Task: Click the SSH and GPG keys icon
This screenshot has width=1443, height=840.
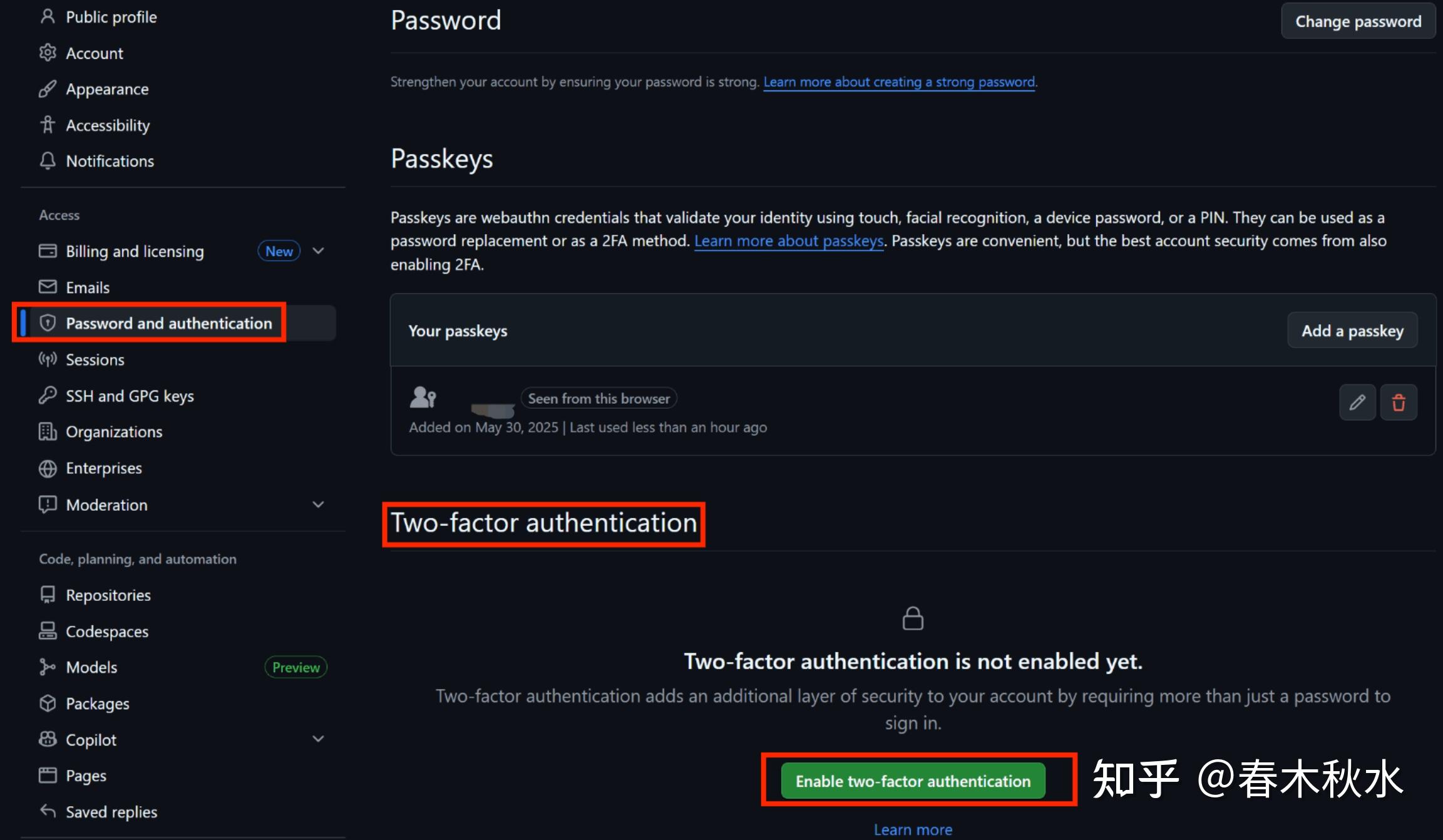Action: click(x=48, y=396)
